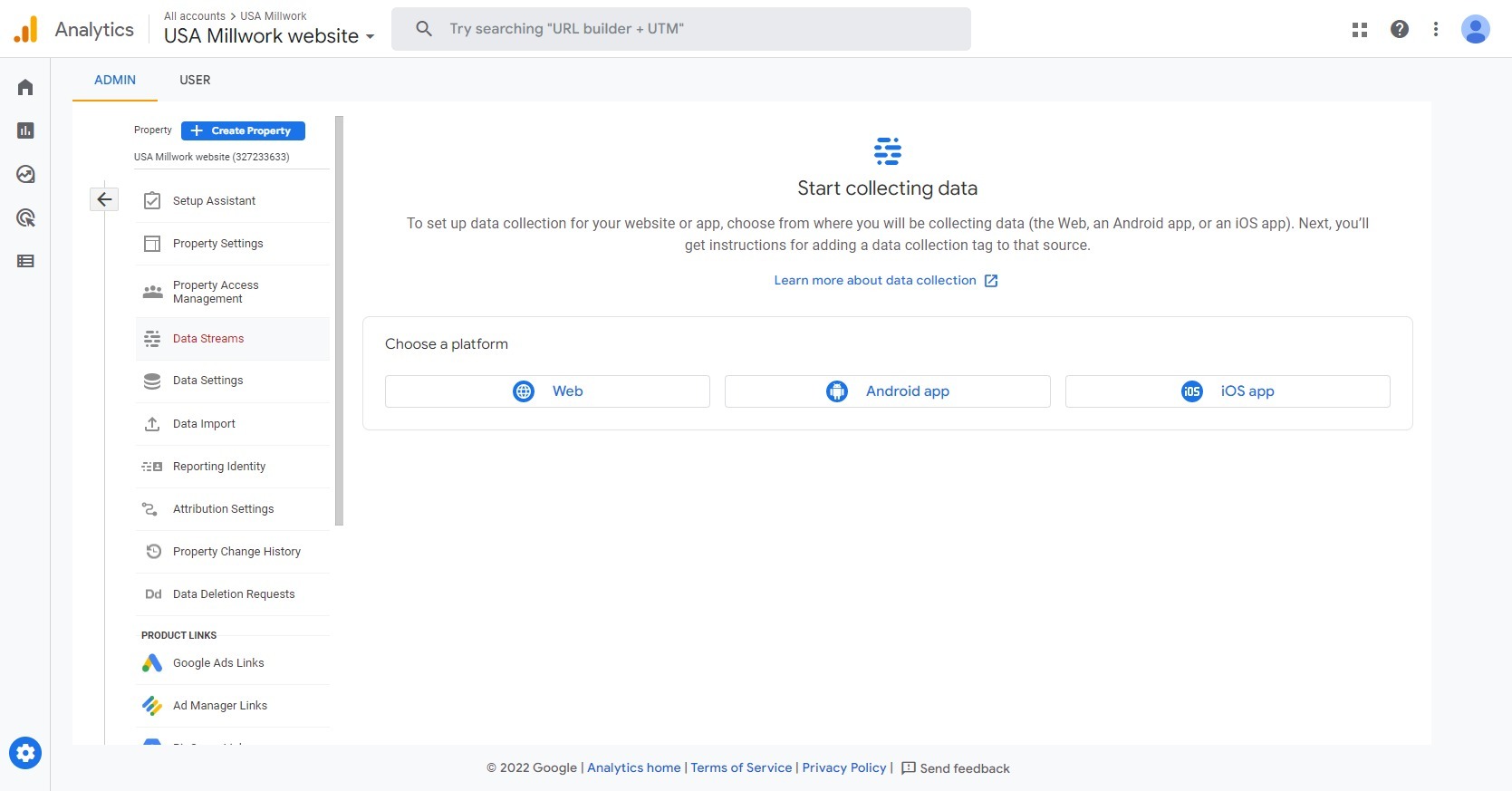Open the Help question mark icon
This screenshot has width=1512, height=791.
click(1400, 29)
